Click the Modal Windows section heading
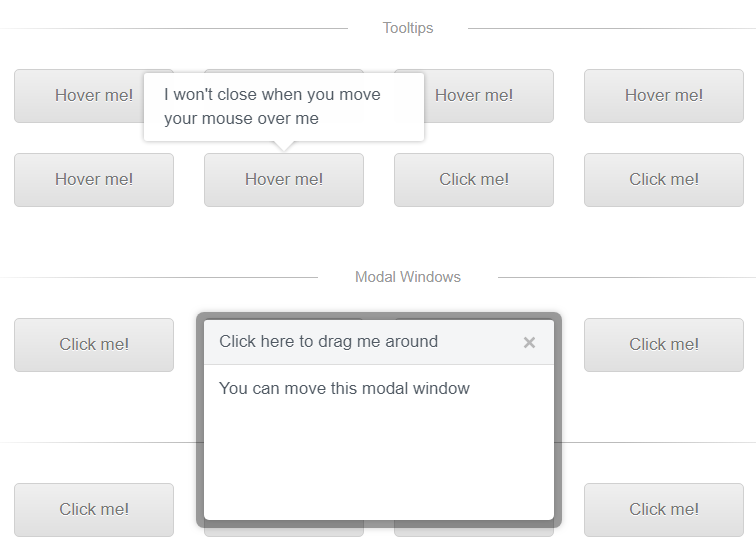The height and width of the screenshot is (557, 756). pos(408,277)
